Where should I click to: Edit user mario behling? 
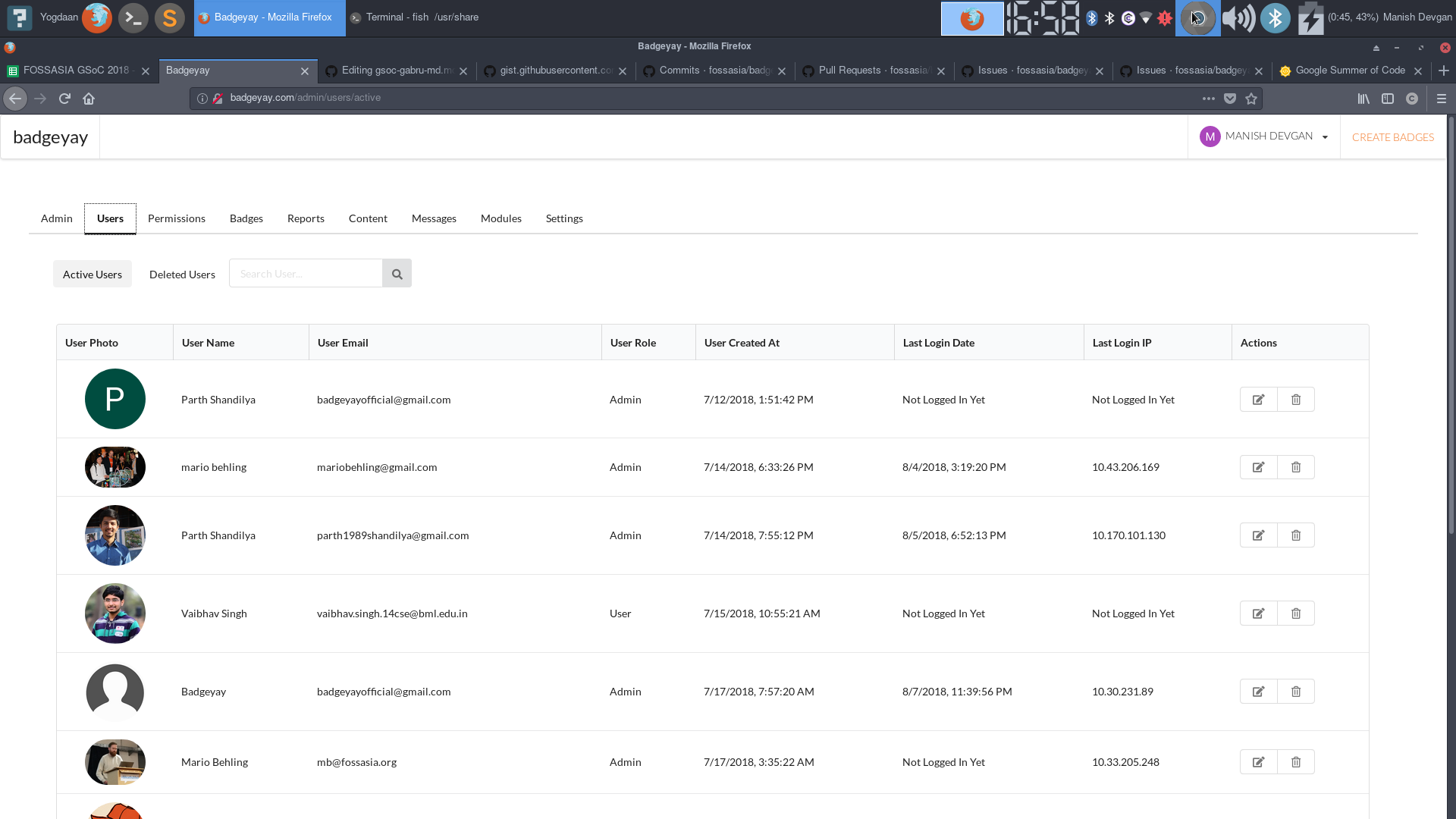coord(1259,467)
